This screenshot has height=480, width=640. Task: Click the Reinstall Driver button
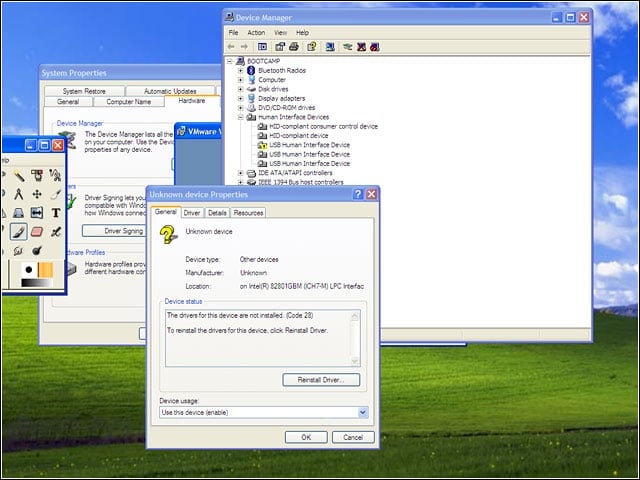(x=321, y=380)
